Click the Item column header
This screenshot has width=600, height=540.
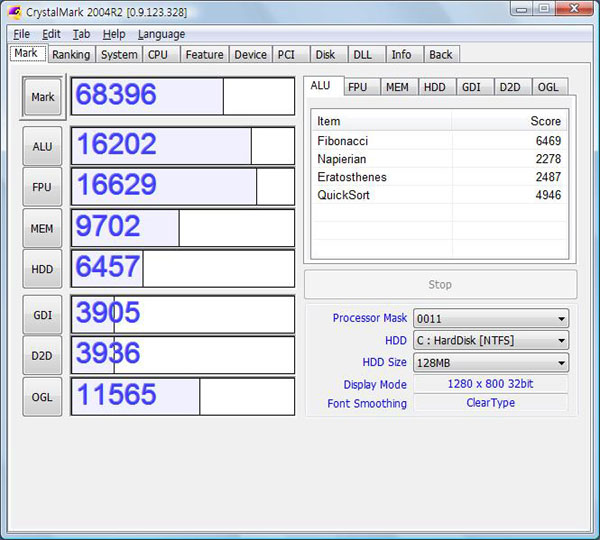(382, 121)
